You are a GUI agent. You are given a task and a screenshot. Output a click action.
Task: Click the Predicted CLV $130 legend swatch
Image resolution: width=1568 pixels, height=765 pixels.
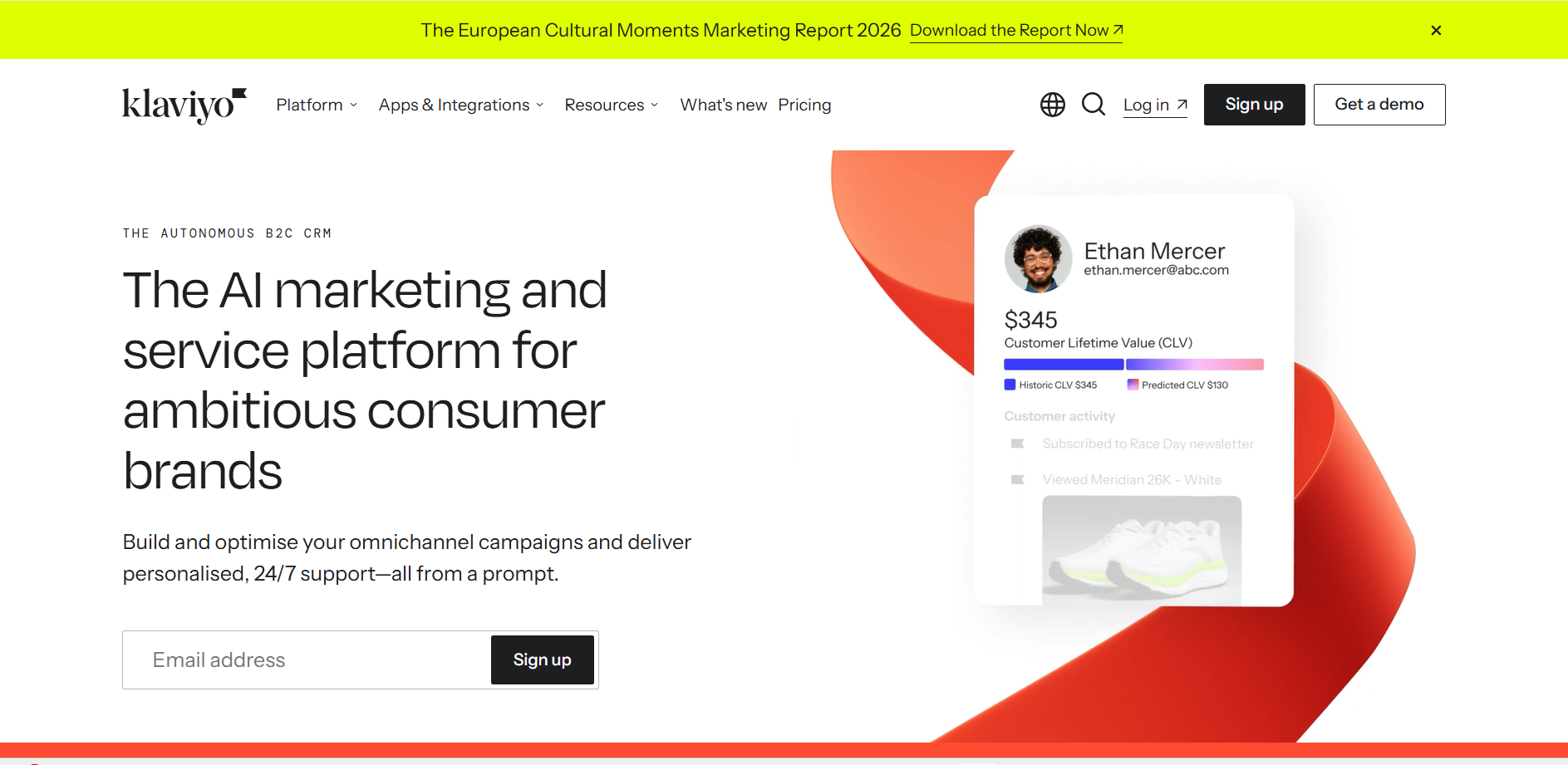tap(1133, 385)
